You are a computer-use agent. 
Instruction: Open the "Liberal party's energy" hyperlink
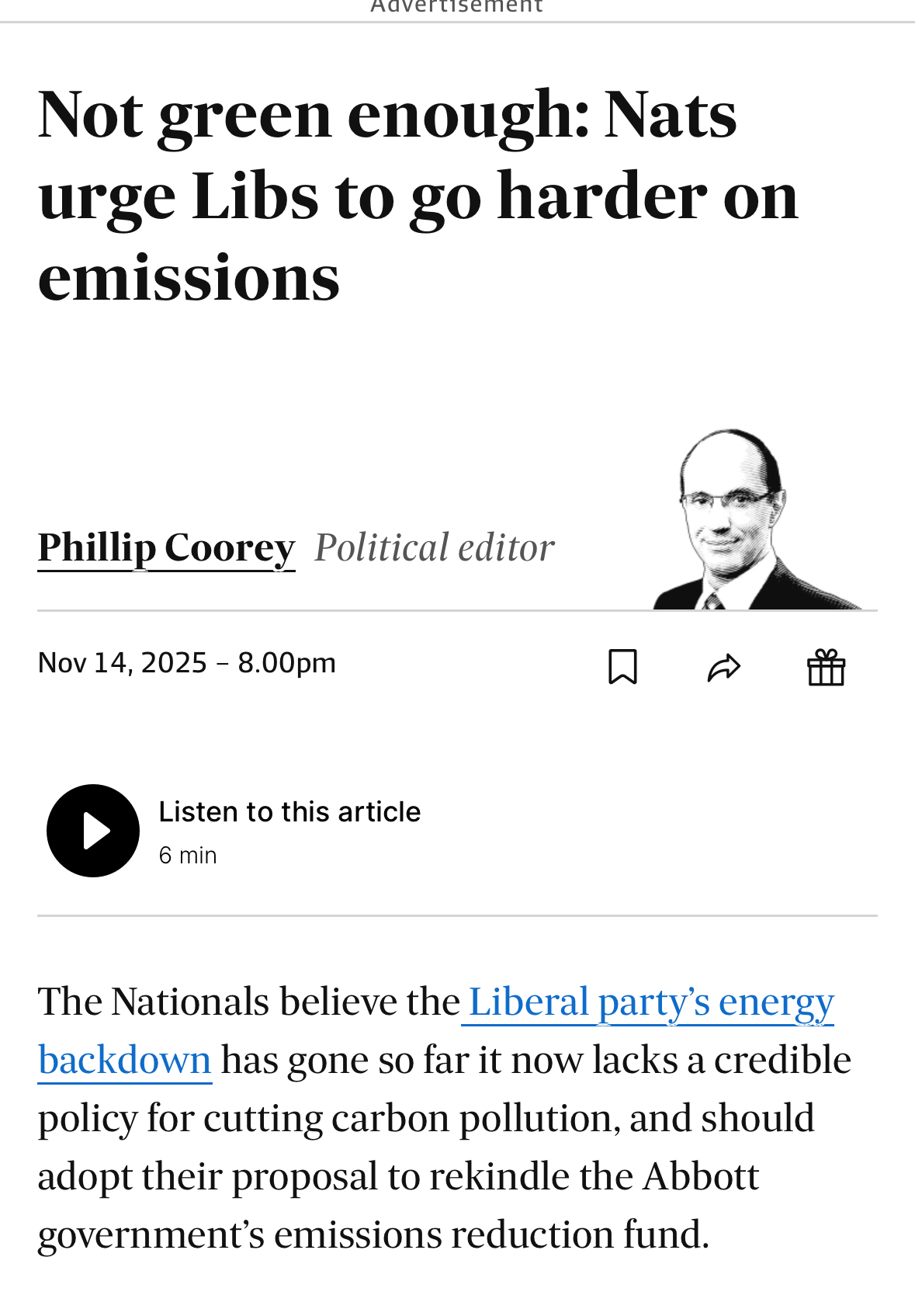[x=650, y=1002]
